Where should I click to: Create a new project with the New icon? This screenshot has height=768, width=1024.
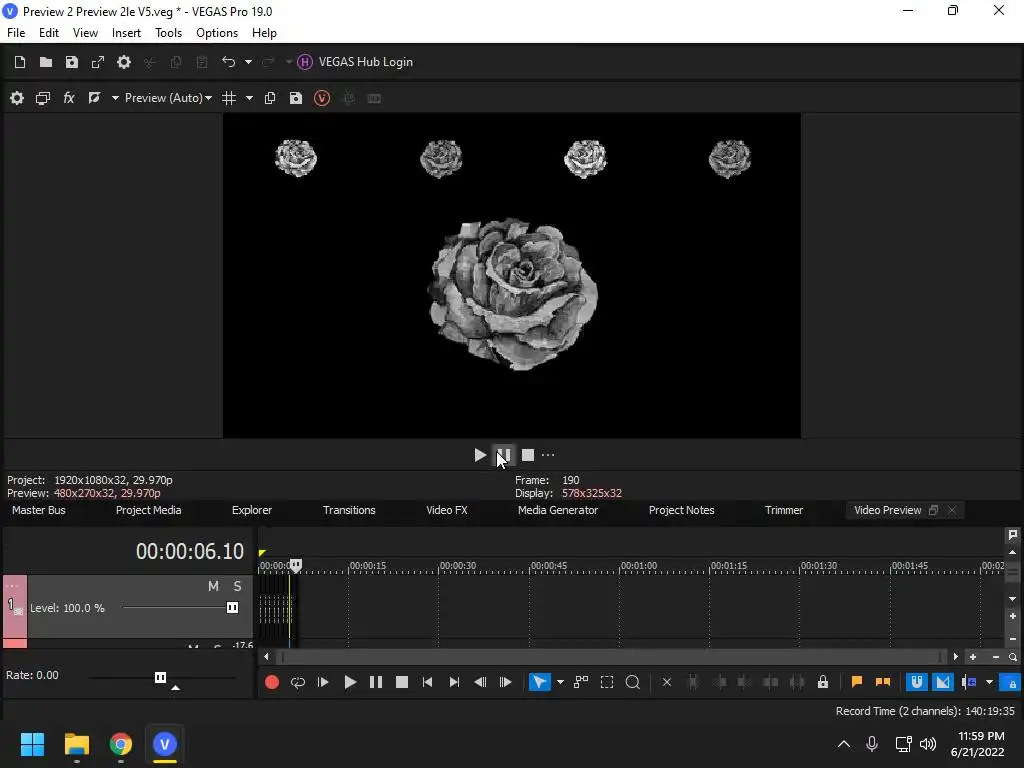tap(20, 62)
